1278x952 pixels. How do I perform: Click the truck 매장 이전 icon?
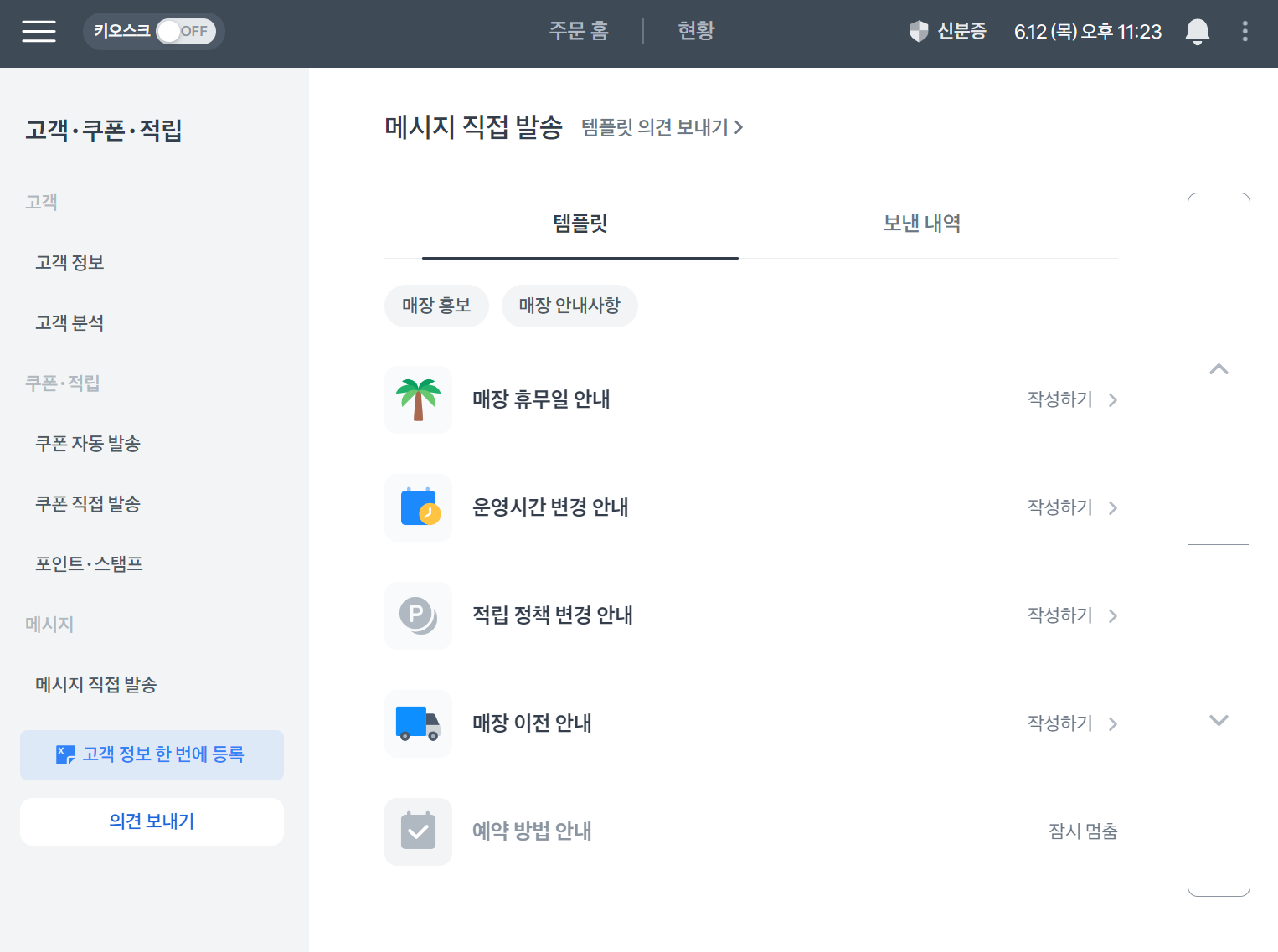click(418, 723)
